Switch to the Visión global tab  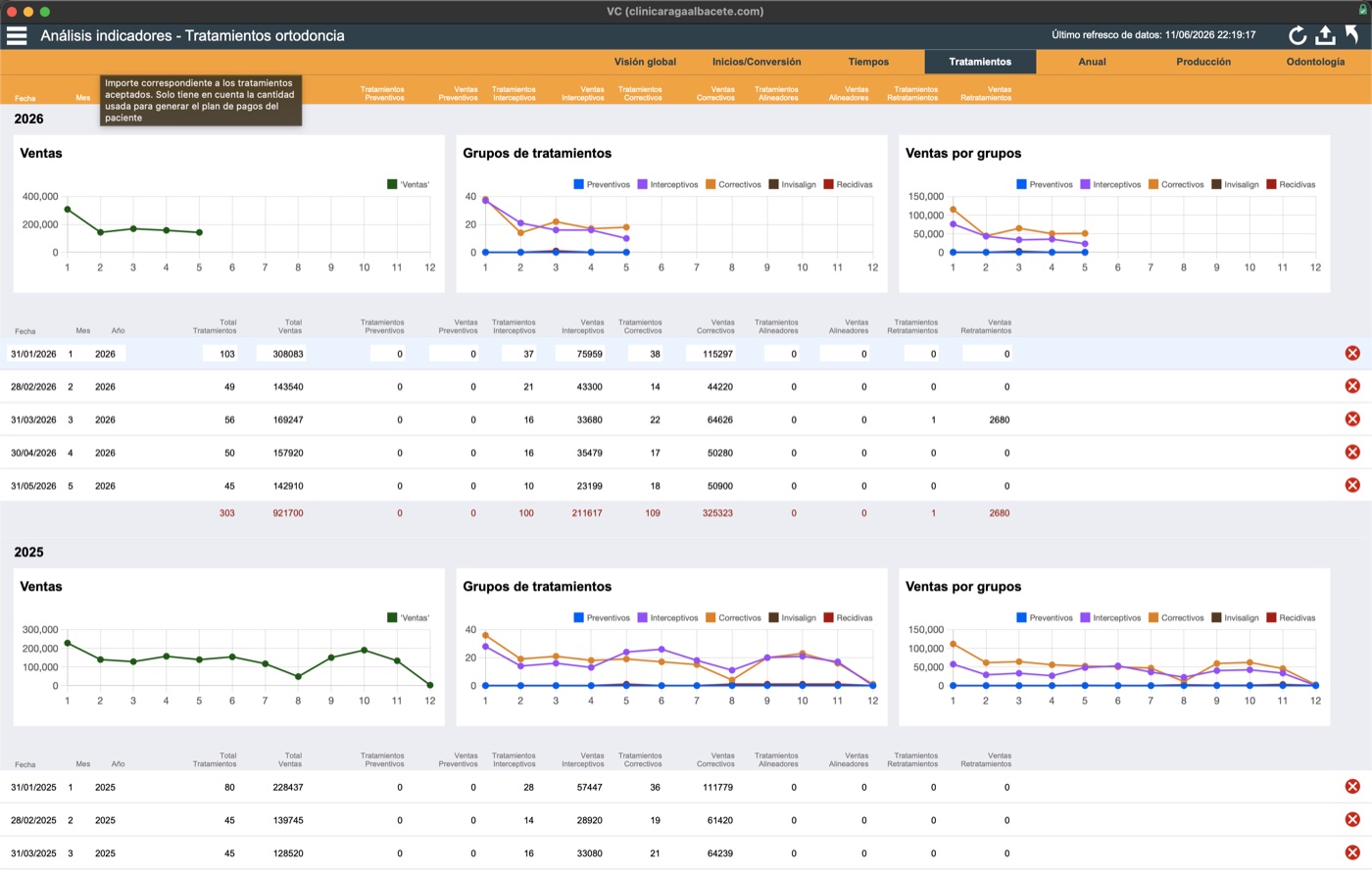(x=645, y=62)
